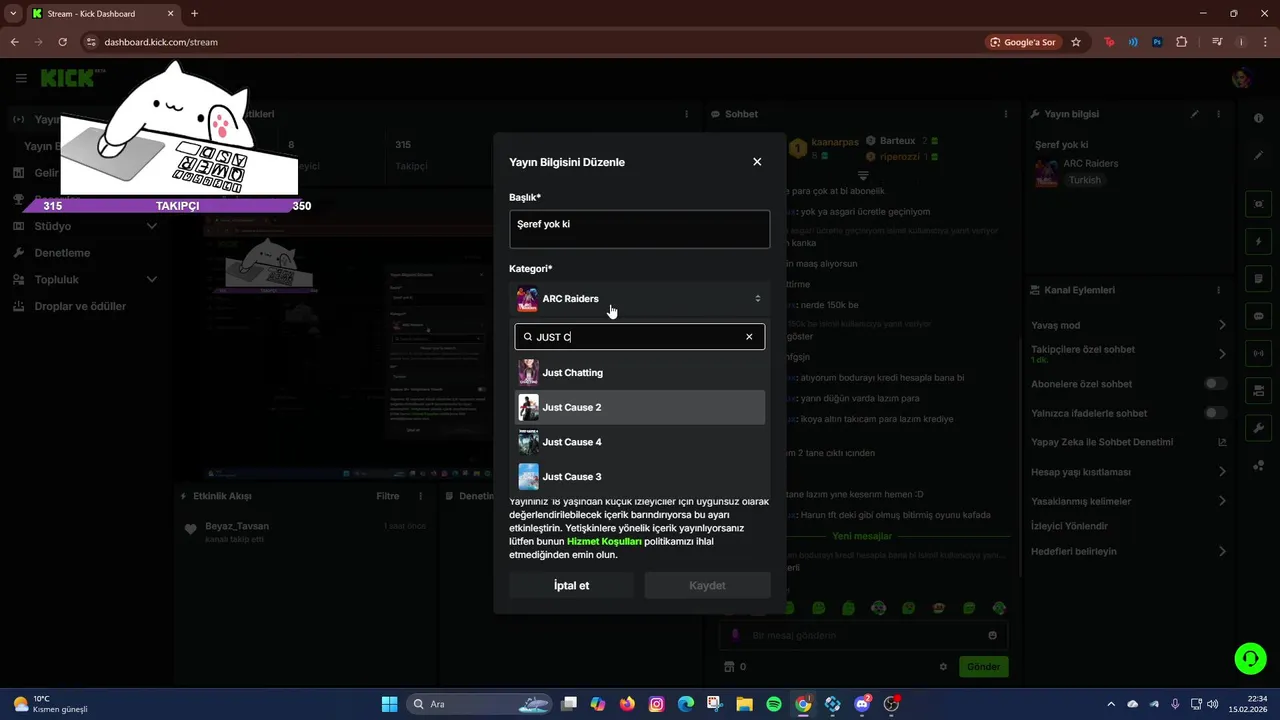The width and height of the screenshot is (1280, 720).
Task: Open the Hizmet Koşulları link
Action: 604,541
